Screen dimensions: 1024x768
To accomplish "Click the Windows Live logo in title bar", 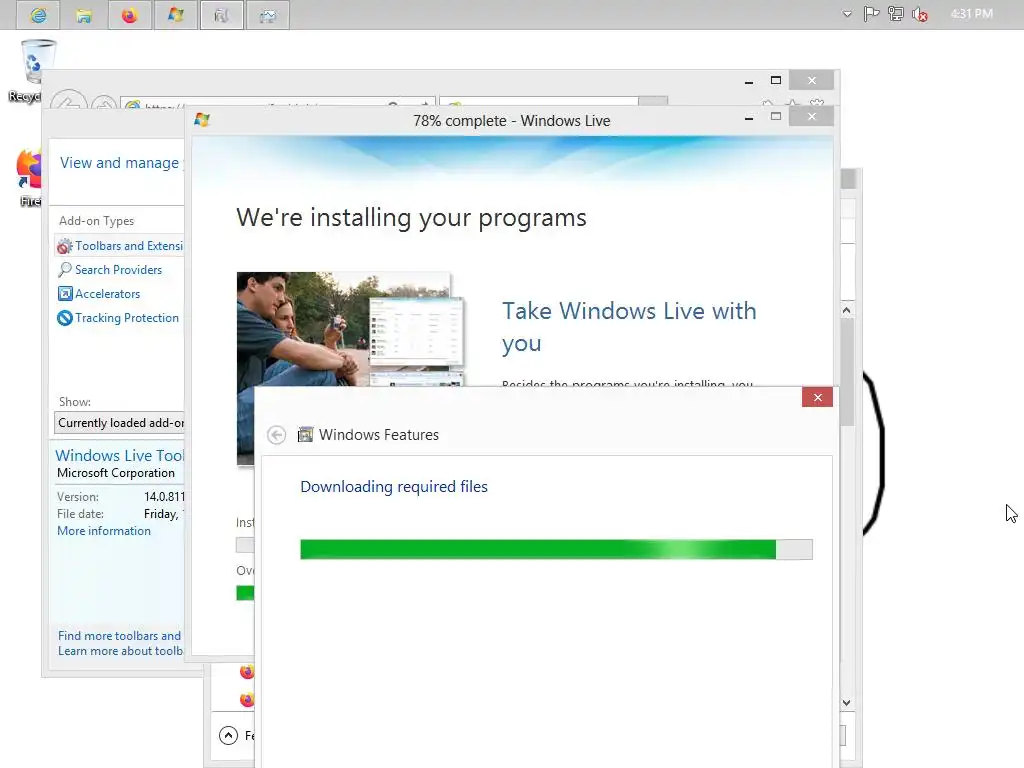I will click(x=202, y=120).
